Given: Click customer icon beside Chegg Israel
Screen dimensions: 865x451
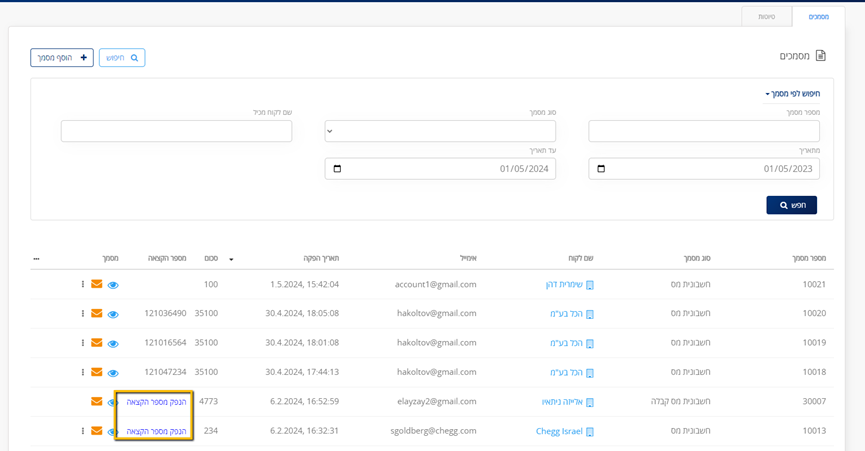Looking at the screenshot, I should tap(590, 432).
